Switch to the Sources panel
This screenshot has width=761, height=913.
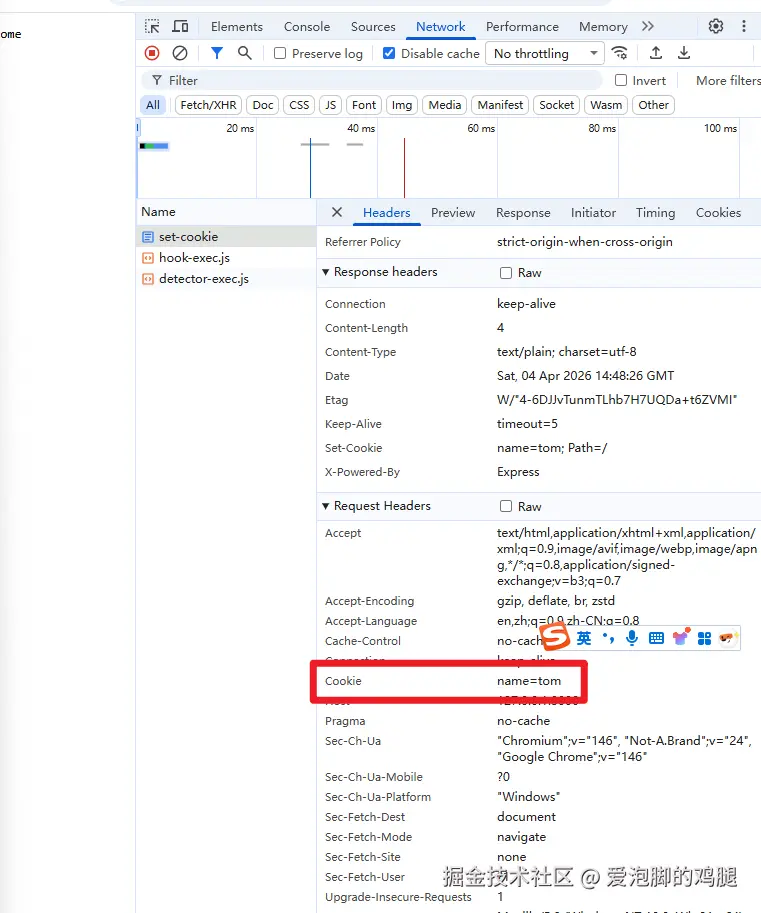373,27
